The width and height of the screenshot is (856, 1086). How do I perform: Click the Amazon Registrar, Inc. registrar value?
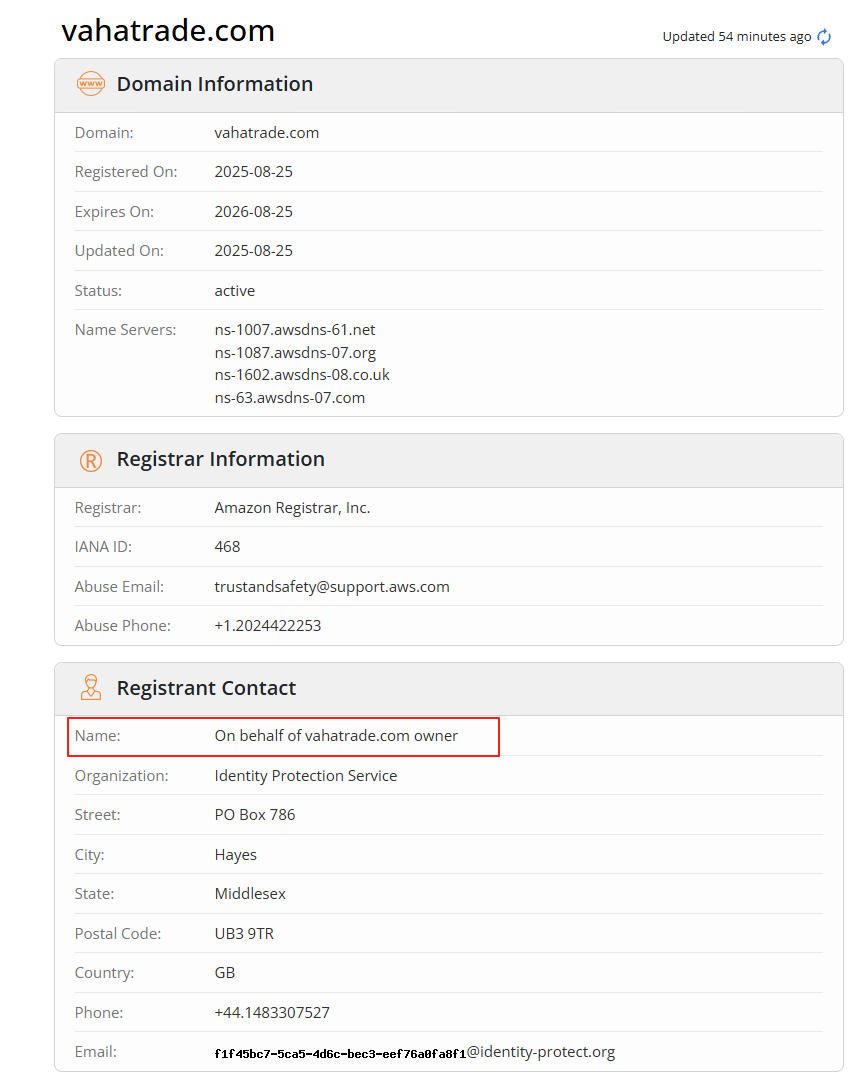(x=292, y=508)
